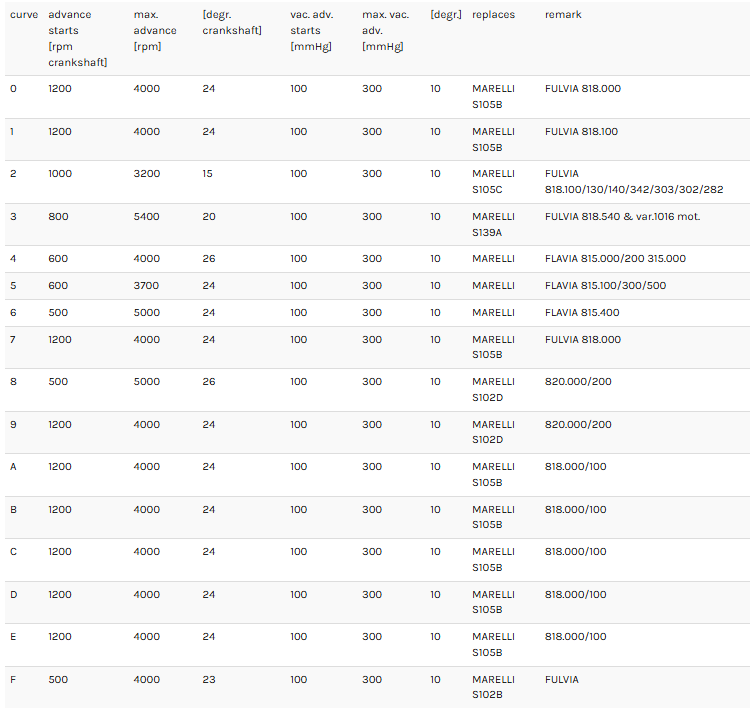Select the 'remark' column header
The image size is (751, 716).
563,15
